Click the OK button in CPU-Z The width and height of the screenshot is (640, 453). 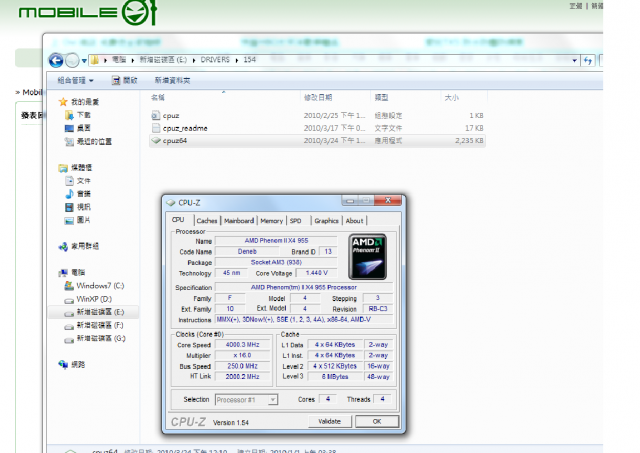377,422
